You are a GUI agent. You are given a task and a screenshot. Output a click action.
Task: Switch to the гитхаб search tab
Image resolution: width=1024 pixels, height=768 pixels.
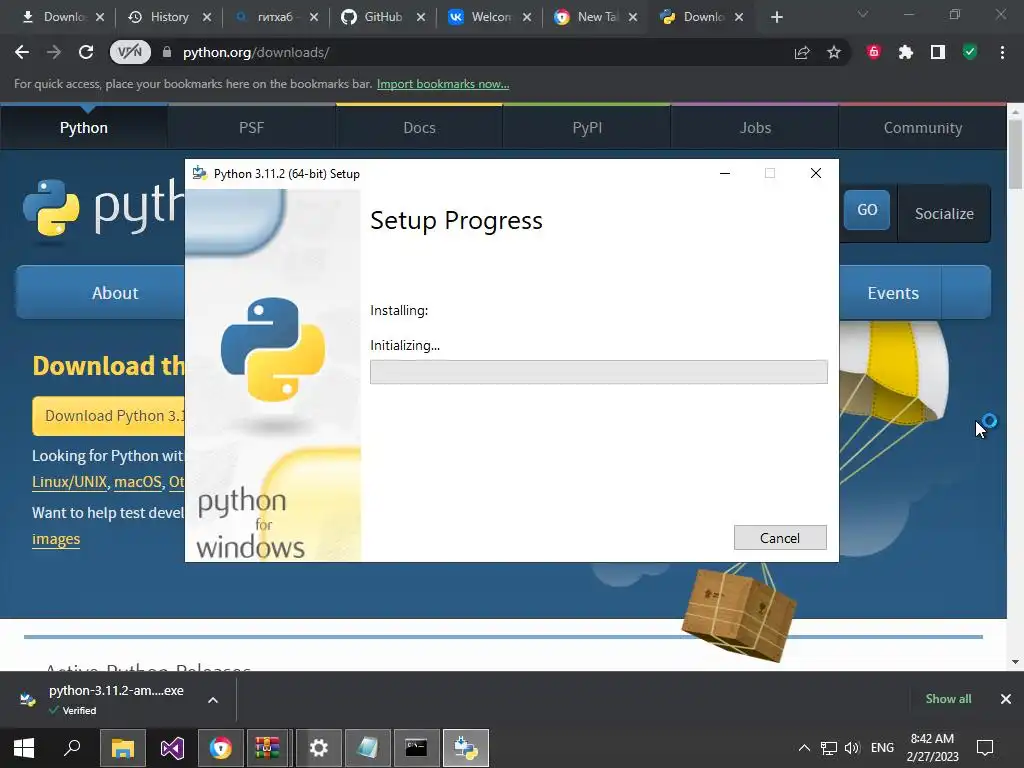coord(275,17)
